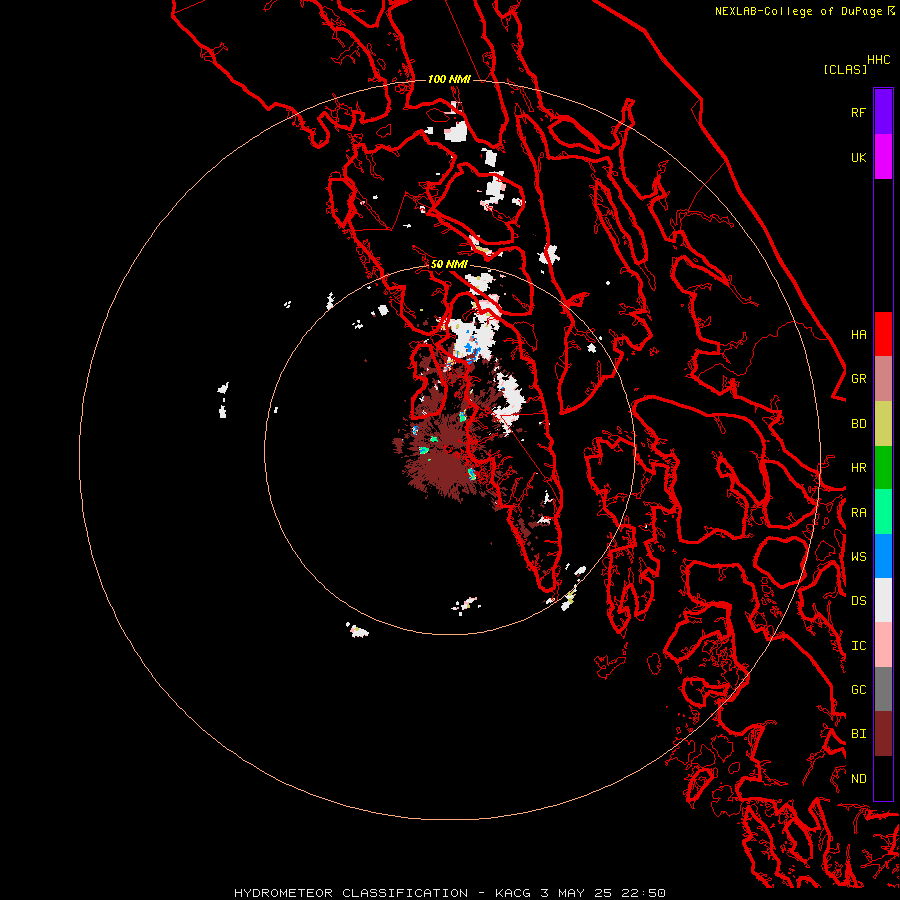This screenshot has width=900, height=900.
Task: Click the DS legend label
Action: 859,600
